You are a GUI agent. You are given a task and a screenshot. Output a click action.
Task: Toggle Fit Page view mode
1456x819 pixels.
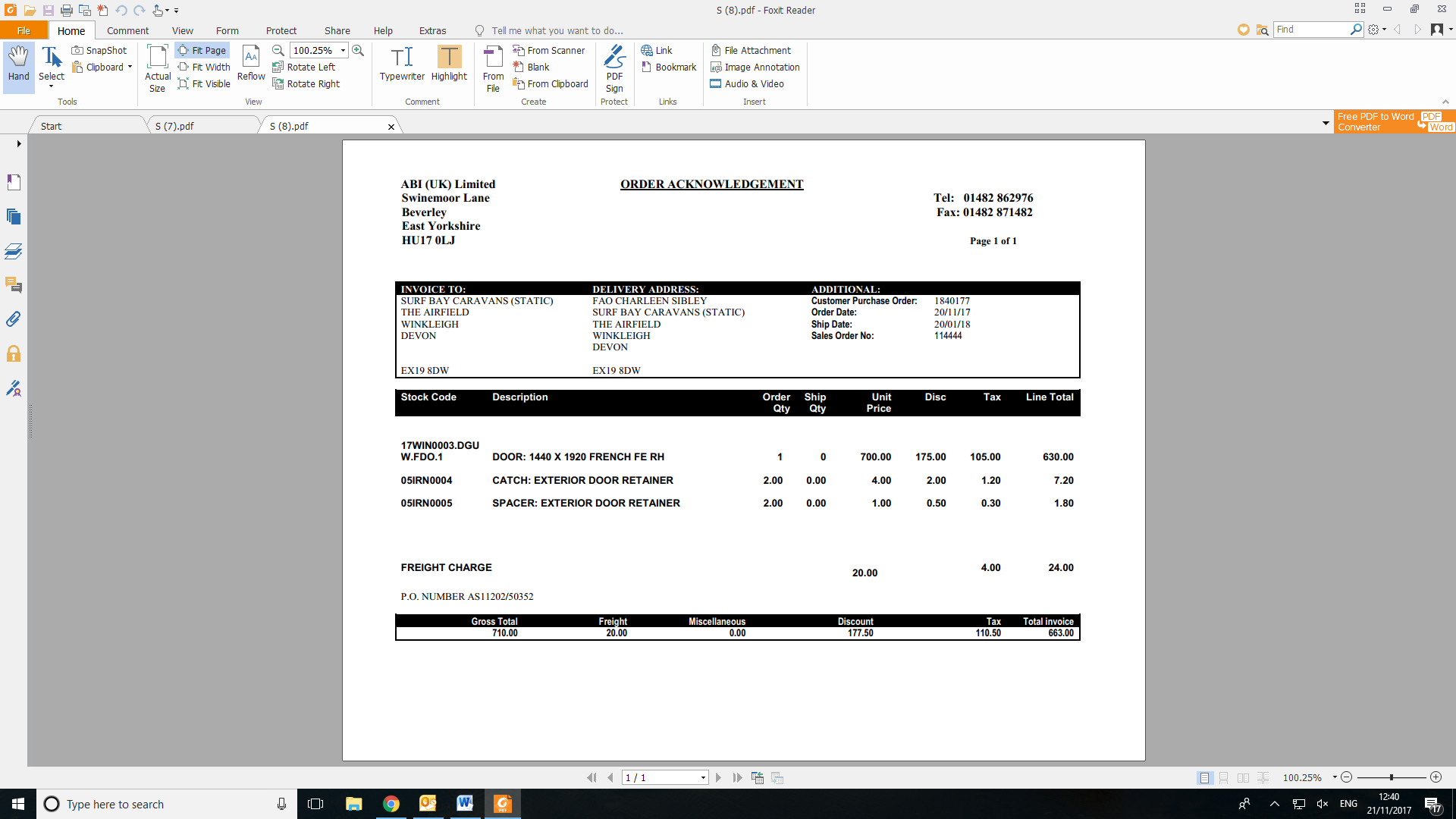(x=202, y=50)
